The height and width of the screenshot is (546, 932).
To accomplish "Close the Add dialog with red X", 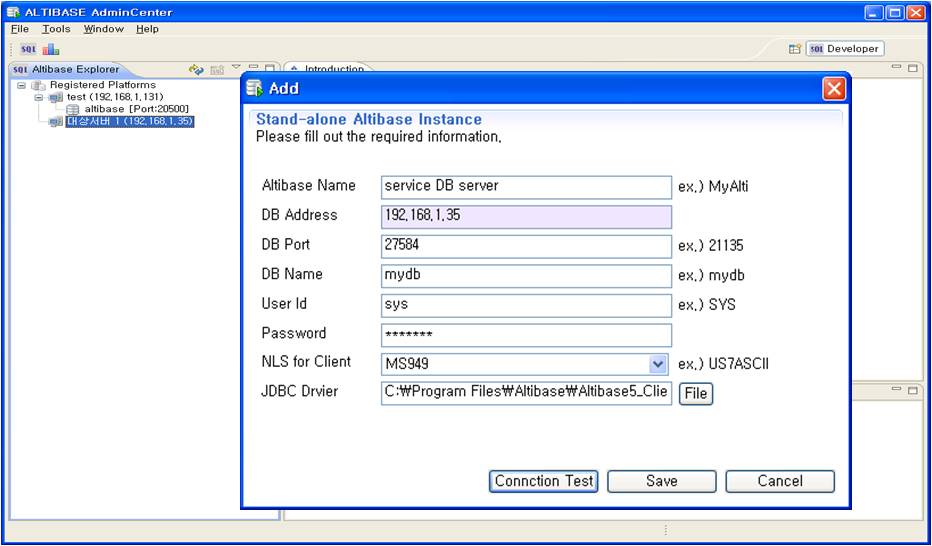I will click(x=834, y=89).
